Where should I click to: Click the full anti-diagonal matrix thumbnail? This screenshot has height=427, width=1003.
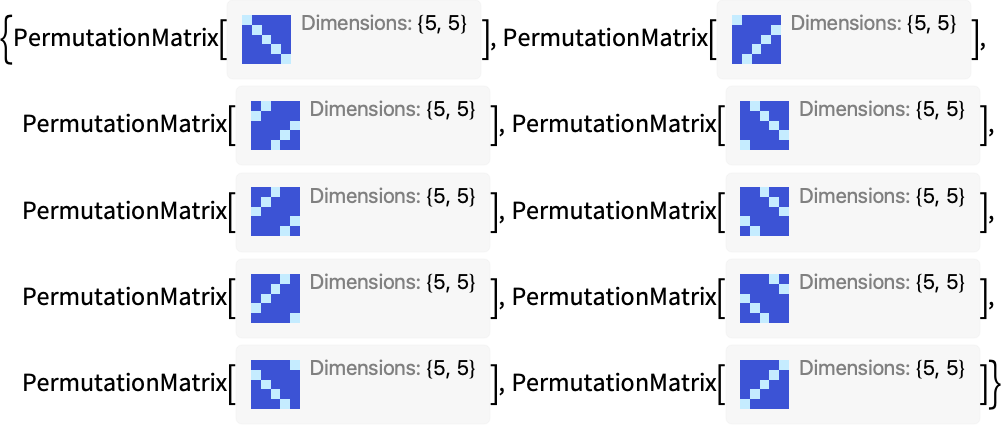pos(764,384)
